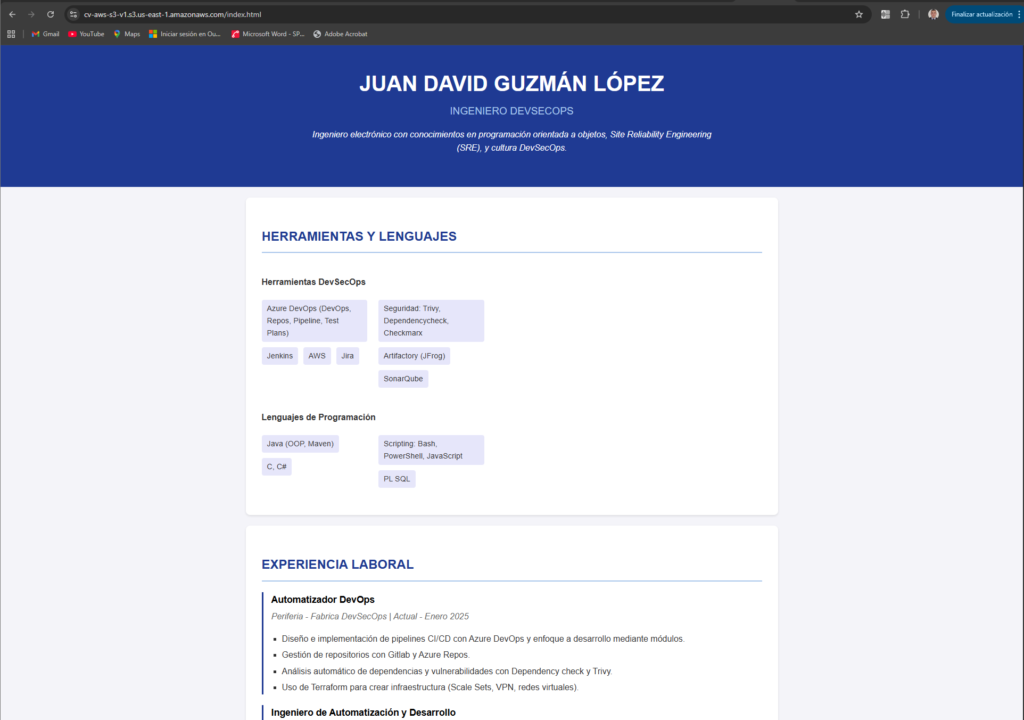This screenshot has height=720, width=1024.
Task: Open the Maps bookmark
Action: click(x=126, y=34)
